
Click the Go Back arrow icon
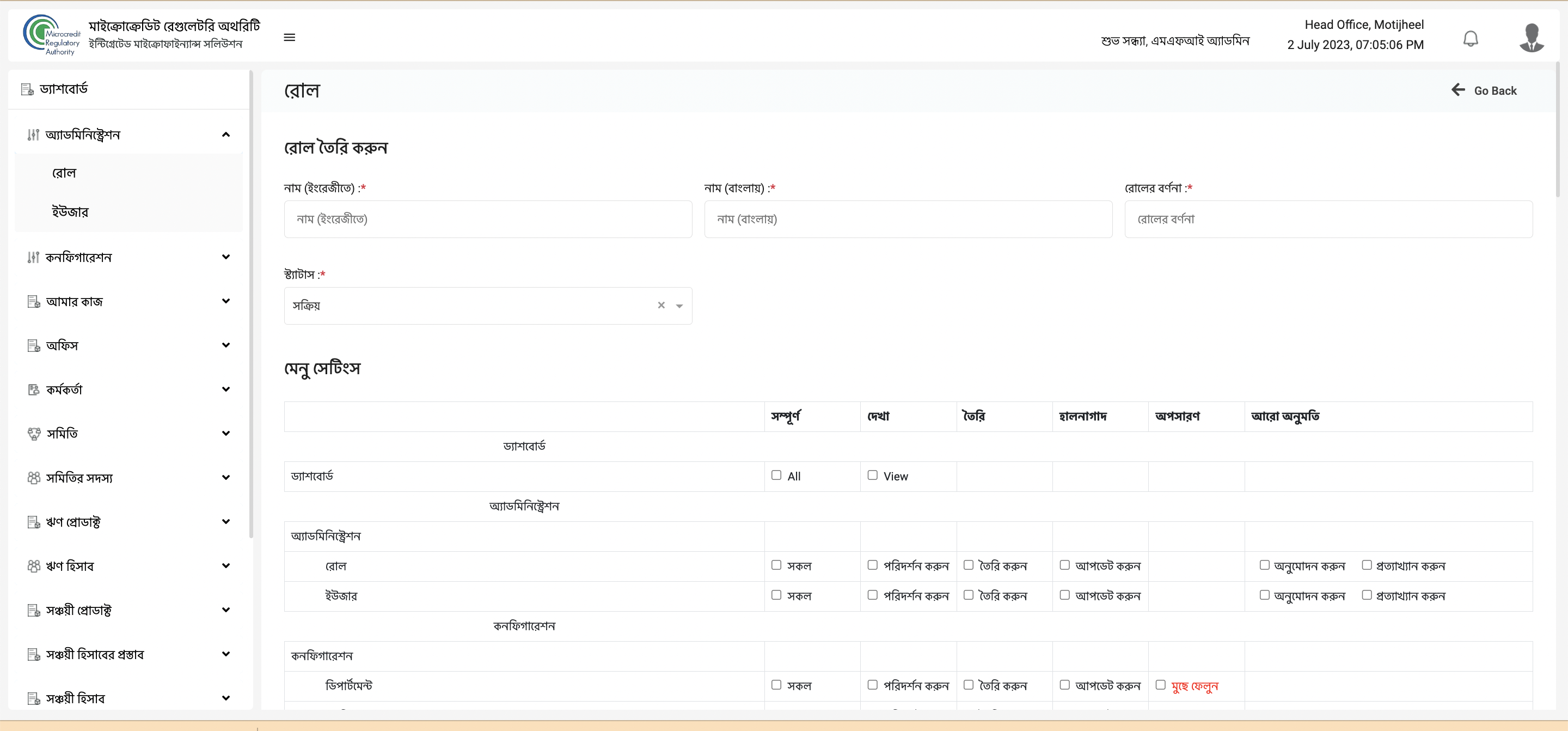[1459, 90]
